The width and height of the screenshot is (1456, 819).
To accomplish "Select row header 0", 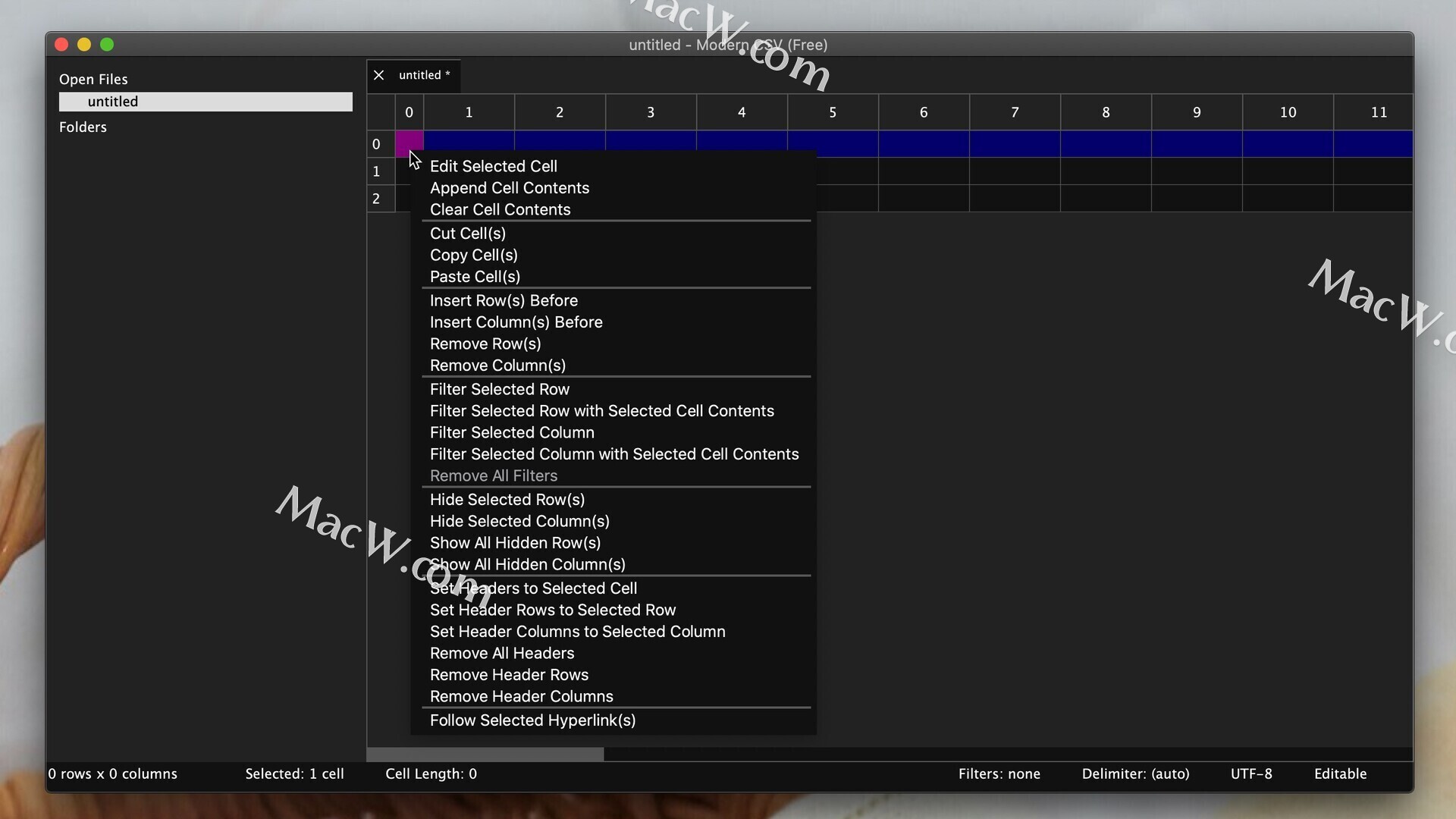I will (381, 144).
